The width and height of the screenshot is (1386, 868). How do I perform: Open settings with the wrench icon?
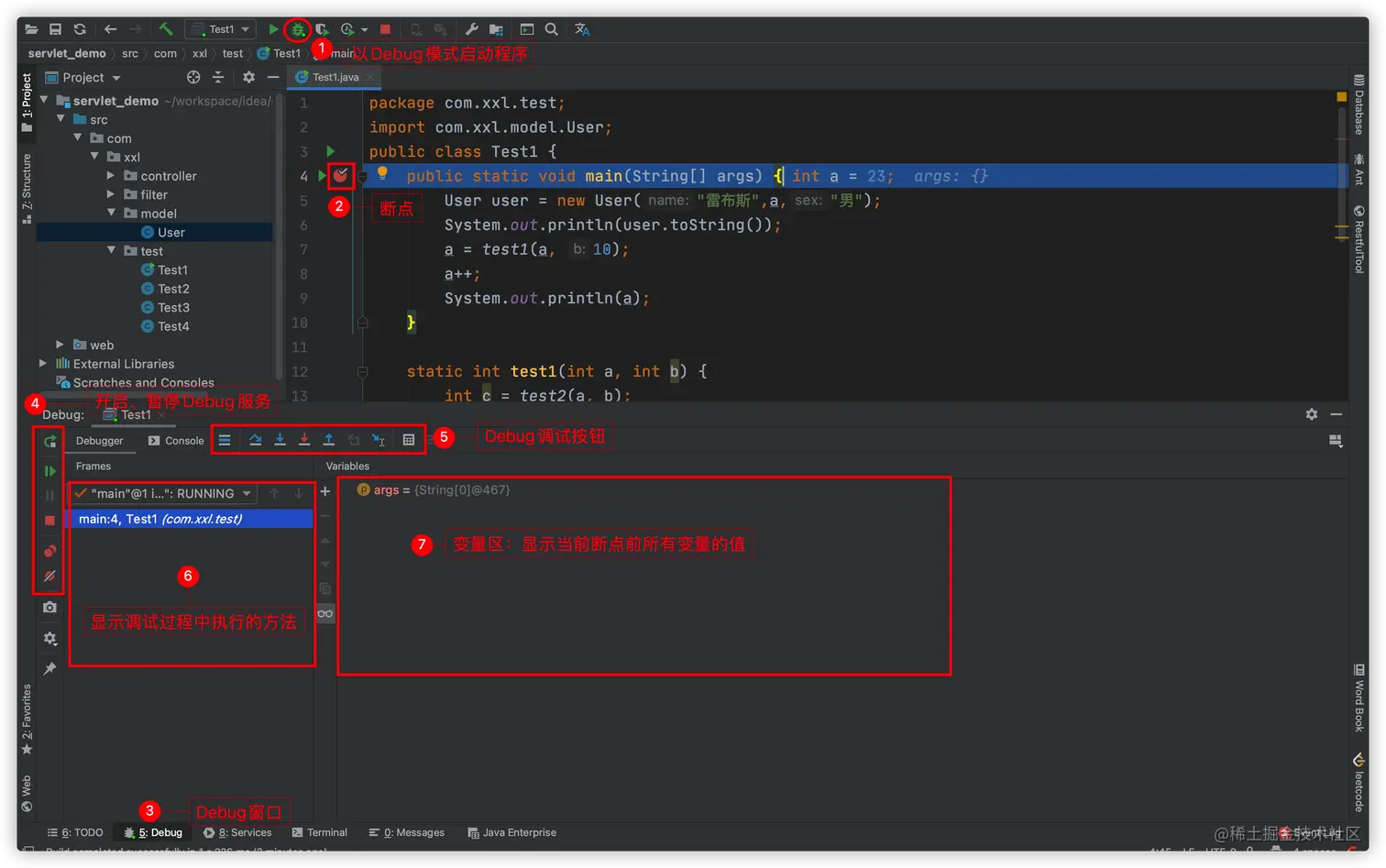pos(472,29)
